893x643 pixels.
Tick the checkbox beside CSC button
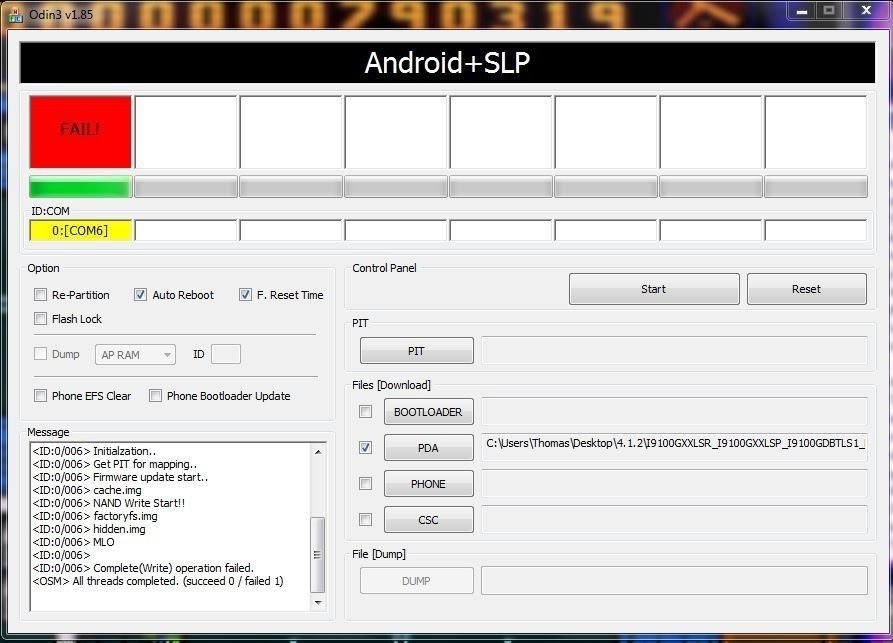coord(366,519)
